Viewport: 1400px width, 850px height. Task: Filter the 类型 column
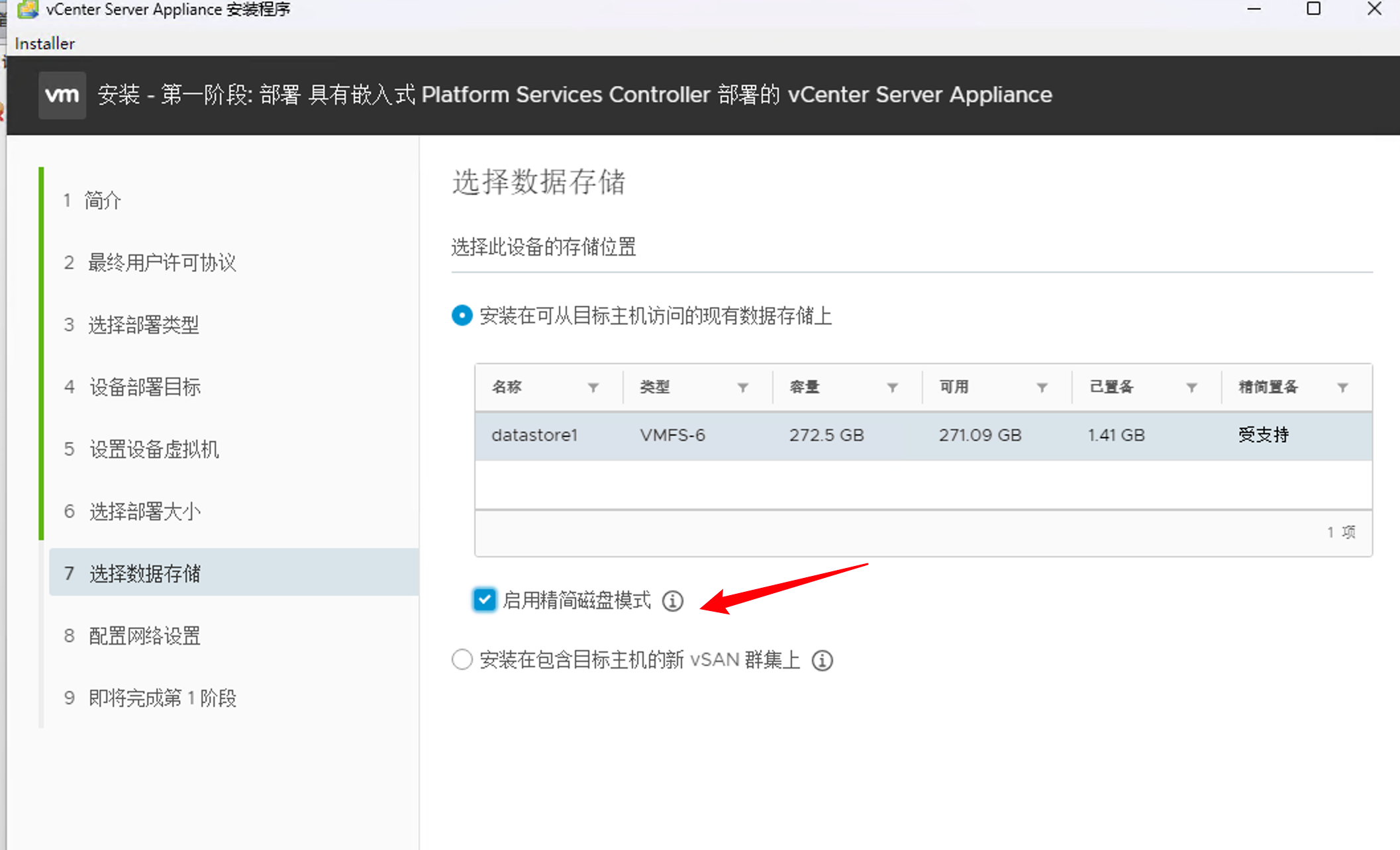click(743, 387)
